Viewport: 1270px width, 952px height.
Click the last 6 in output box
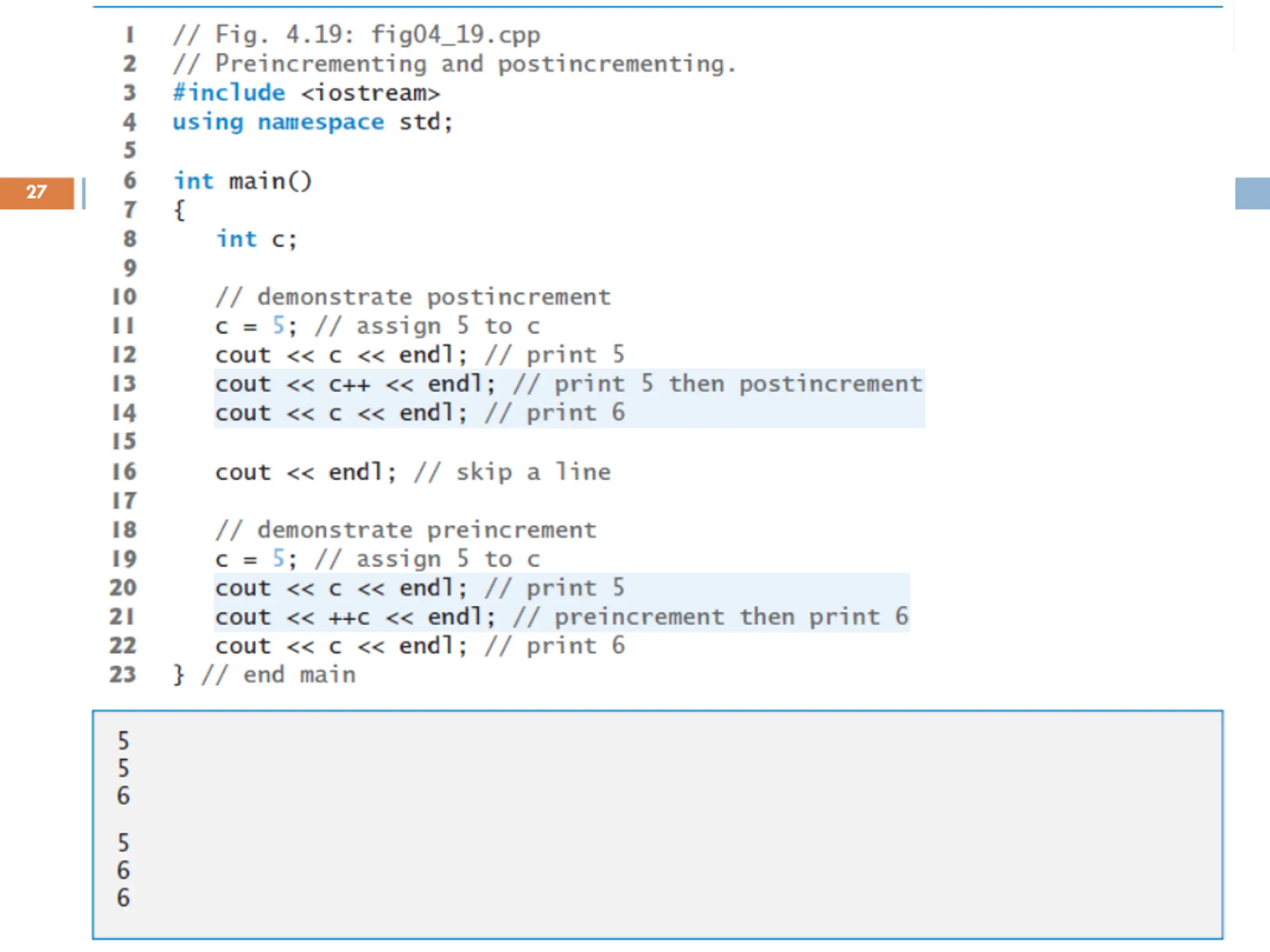123,898
